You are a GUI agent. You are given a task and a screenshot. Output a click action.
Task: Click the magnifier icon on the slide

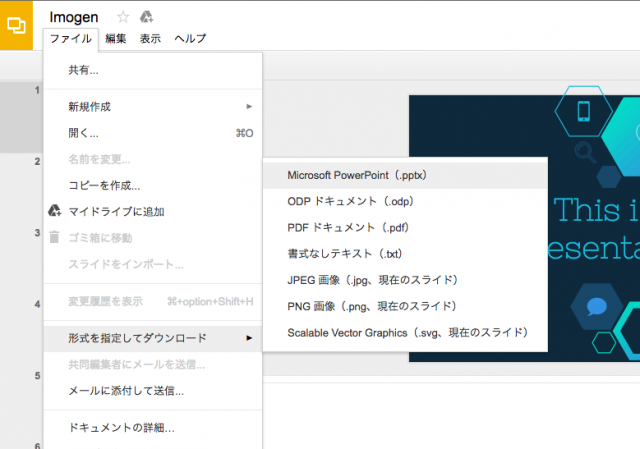tap(585, 151)
